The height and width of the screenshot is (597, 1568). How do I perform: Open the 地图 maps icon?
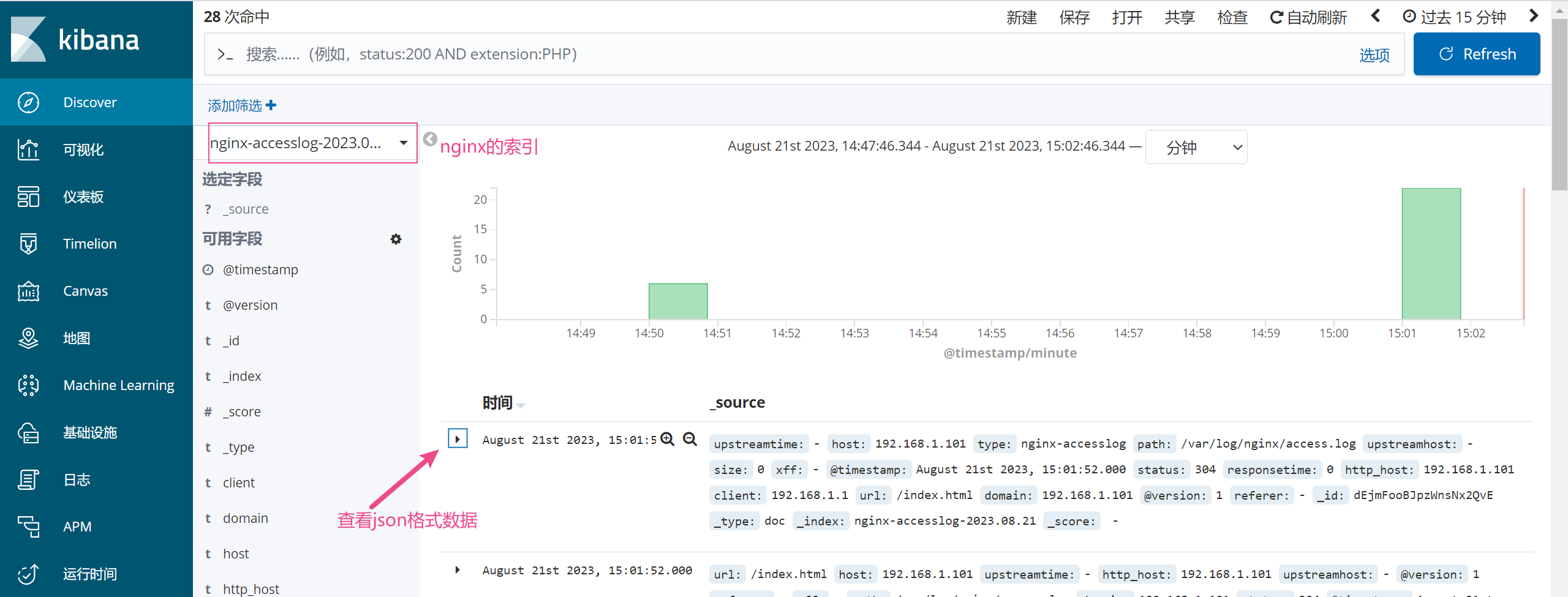pos(28,338)
